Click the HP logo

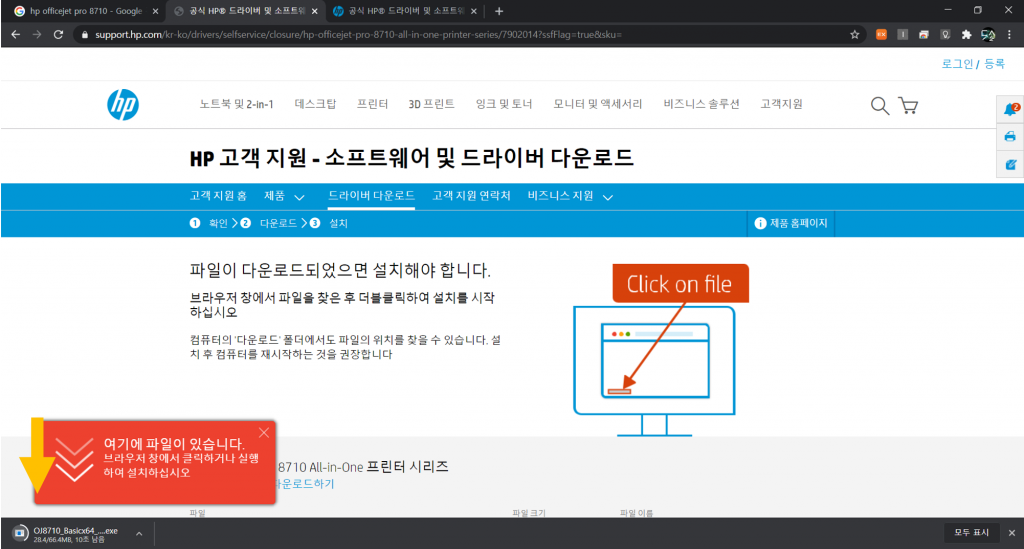122,104
